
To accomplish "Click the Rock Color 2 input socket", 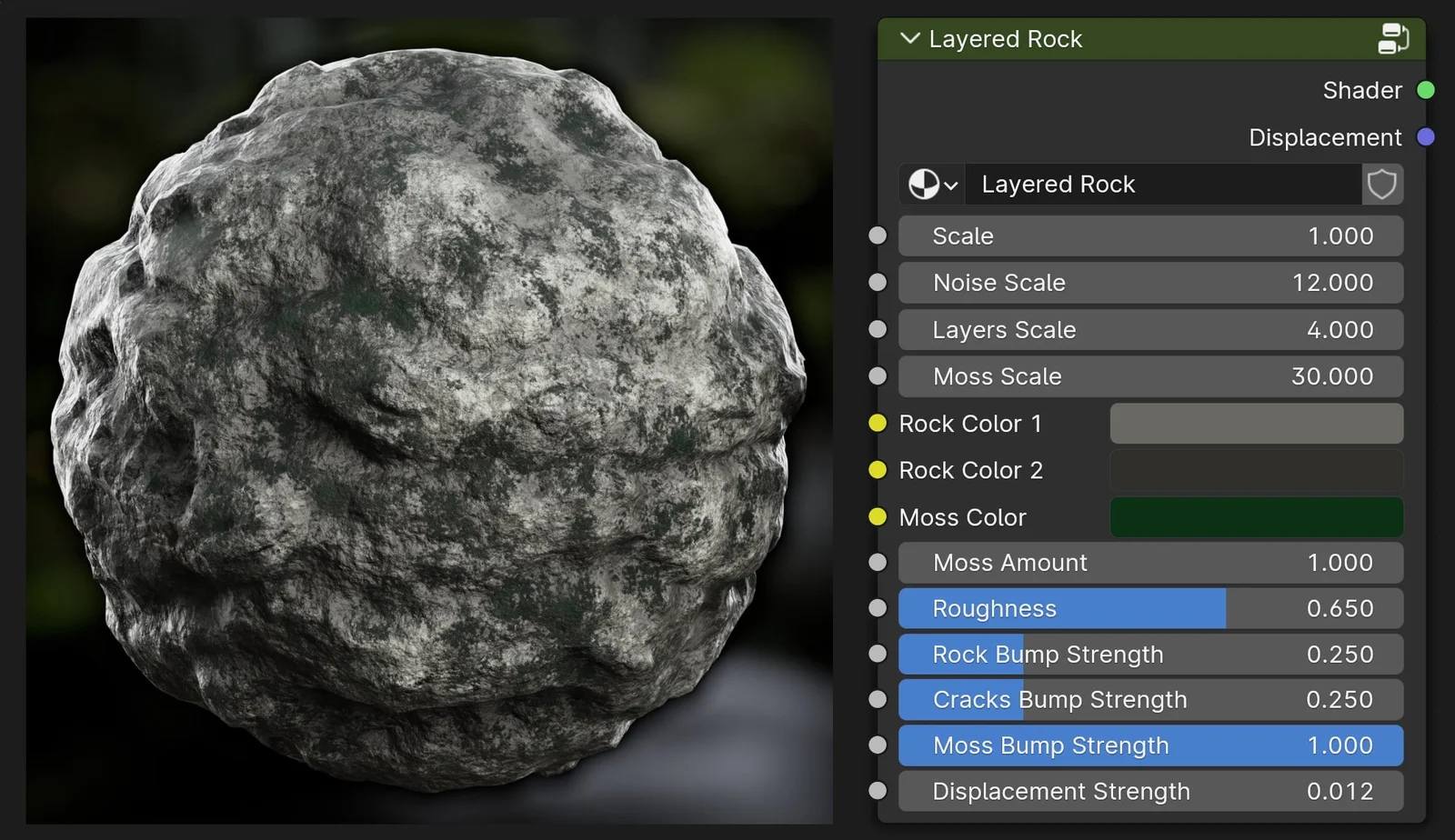I will pos(878,470).
